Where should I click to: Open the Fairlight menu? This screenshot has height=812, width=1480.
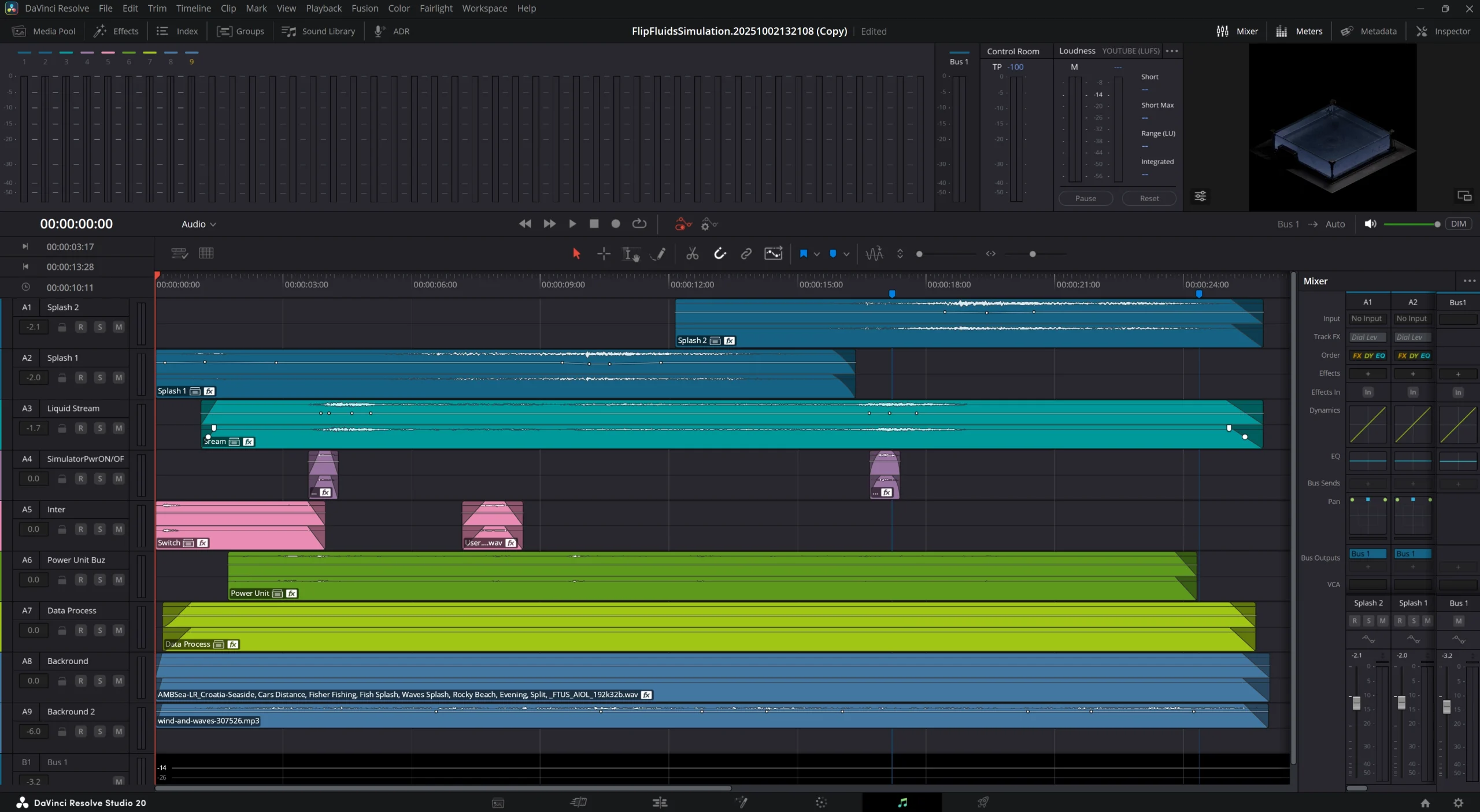coord(436,8)
